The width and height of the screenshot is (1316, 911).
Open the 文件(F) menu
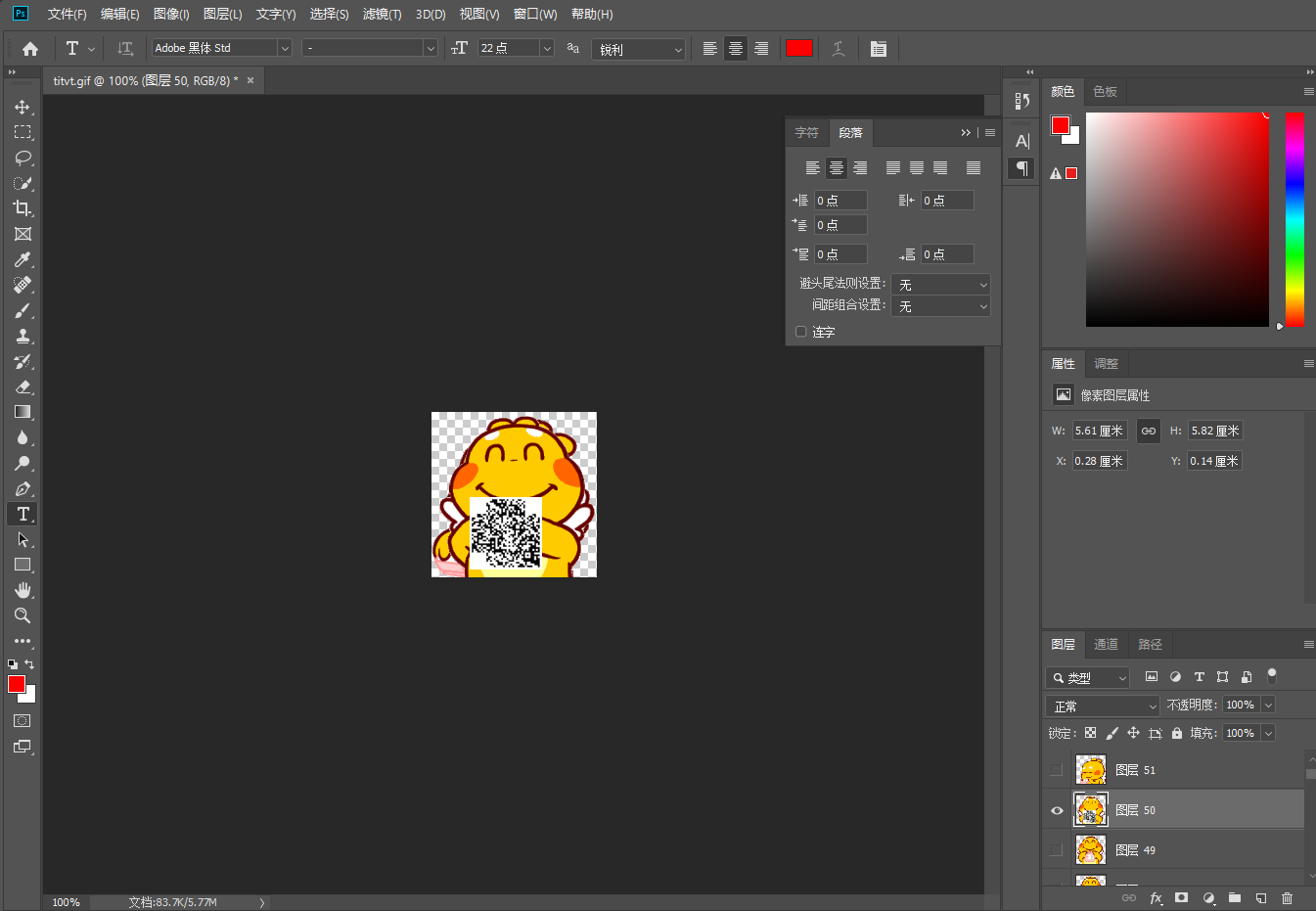(68, 14)
